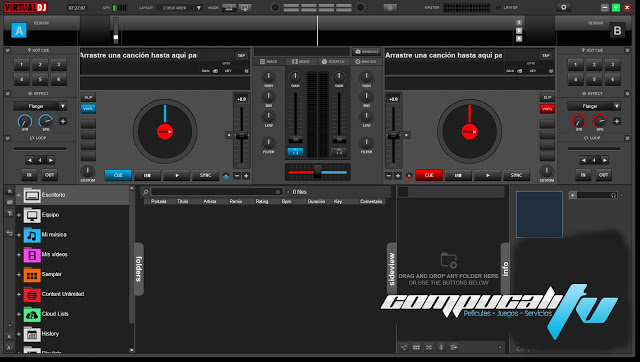Click the TAP button on deck A

click(241, 56)
